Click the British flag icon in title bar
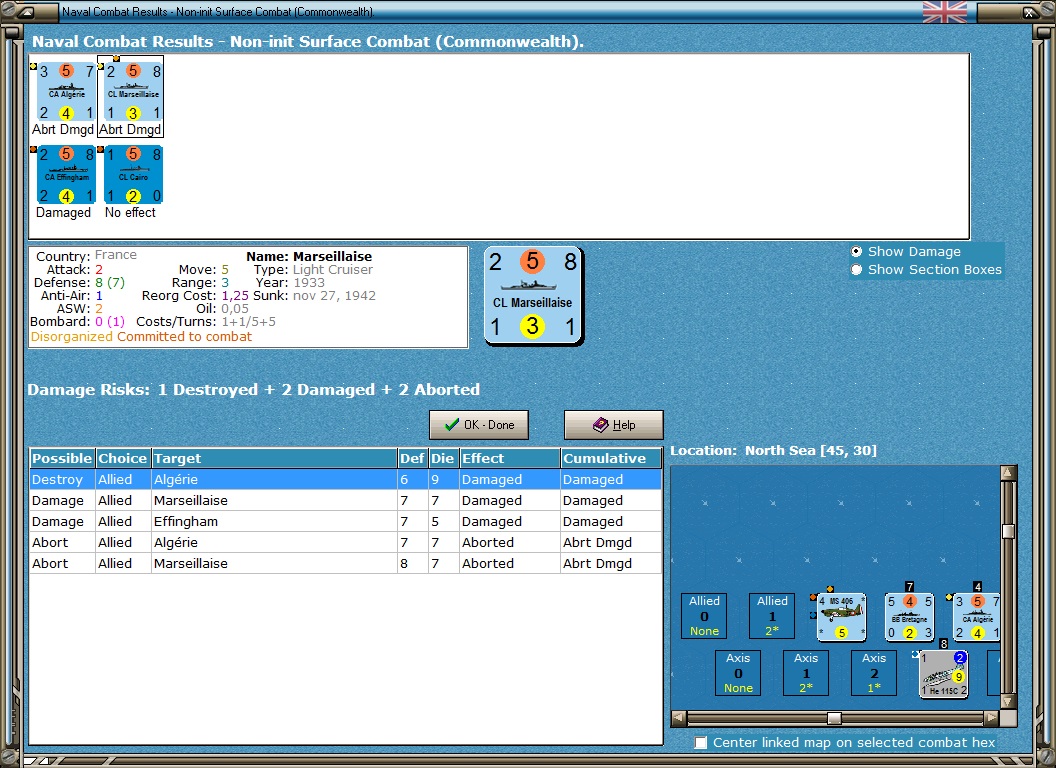Screen dimensions: 1056x768 pyautogui.click(x=945, y=11)
